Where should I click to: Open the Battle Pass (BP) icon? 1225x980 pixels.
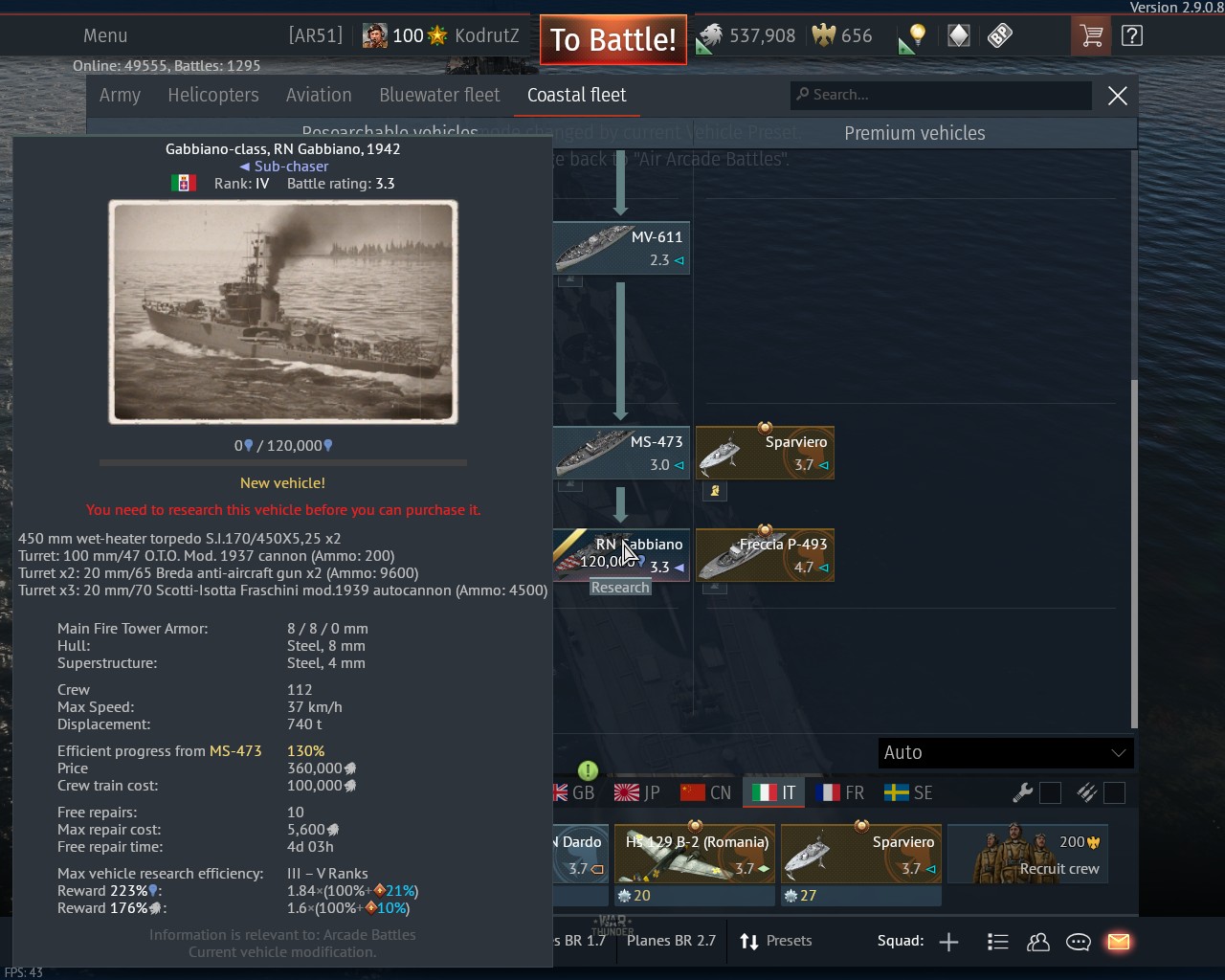(x=1000, y=36)
